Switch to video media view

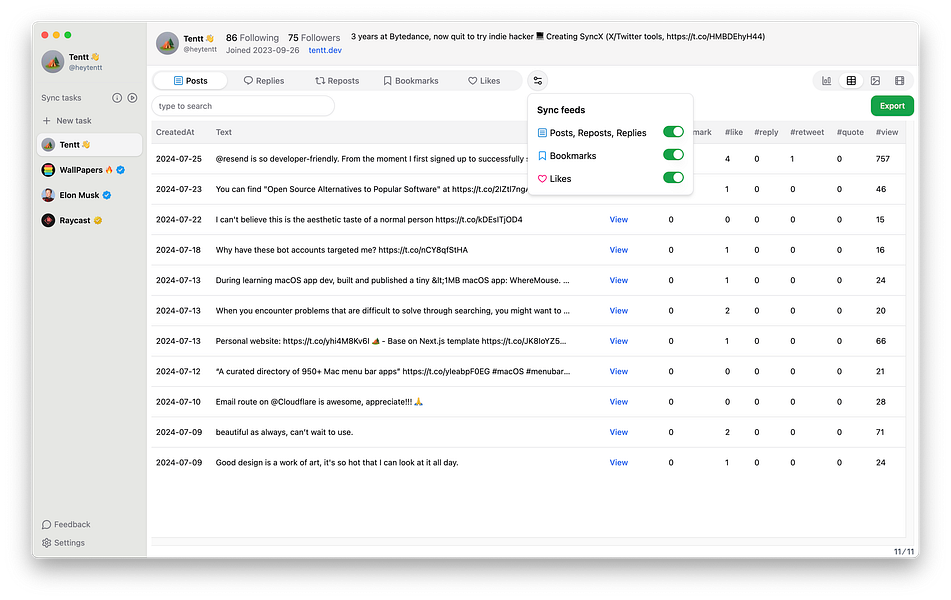click(900, 81)
